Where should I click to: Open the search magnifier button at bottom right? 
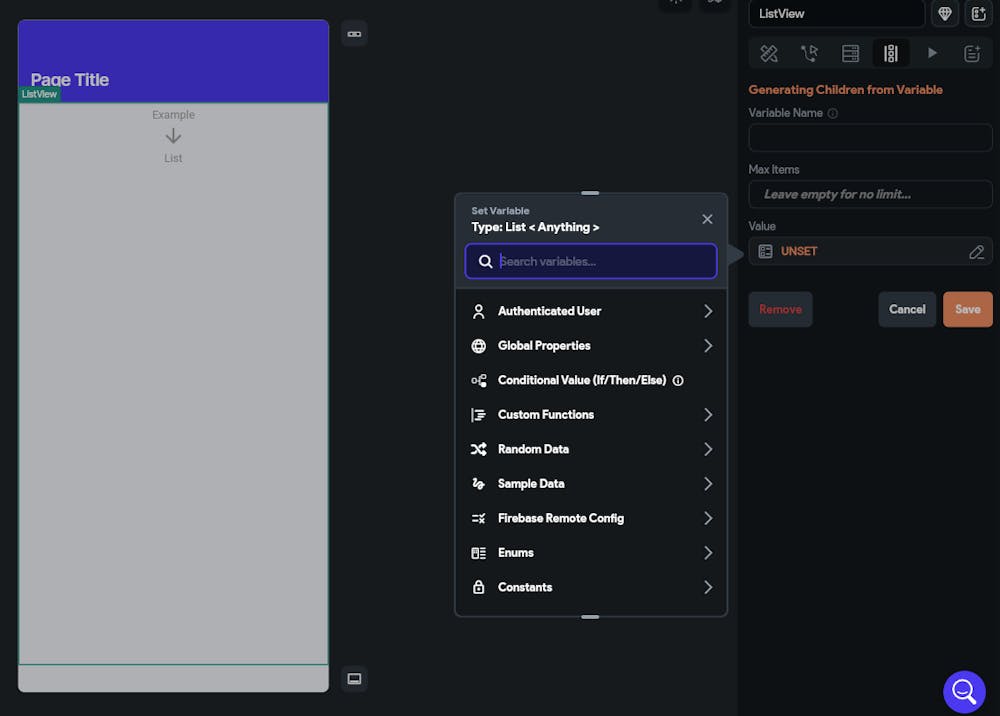point(964,691)
